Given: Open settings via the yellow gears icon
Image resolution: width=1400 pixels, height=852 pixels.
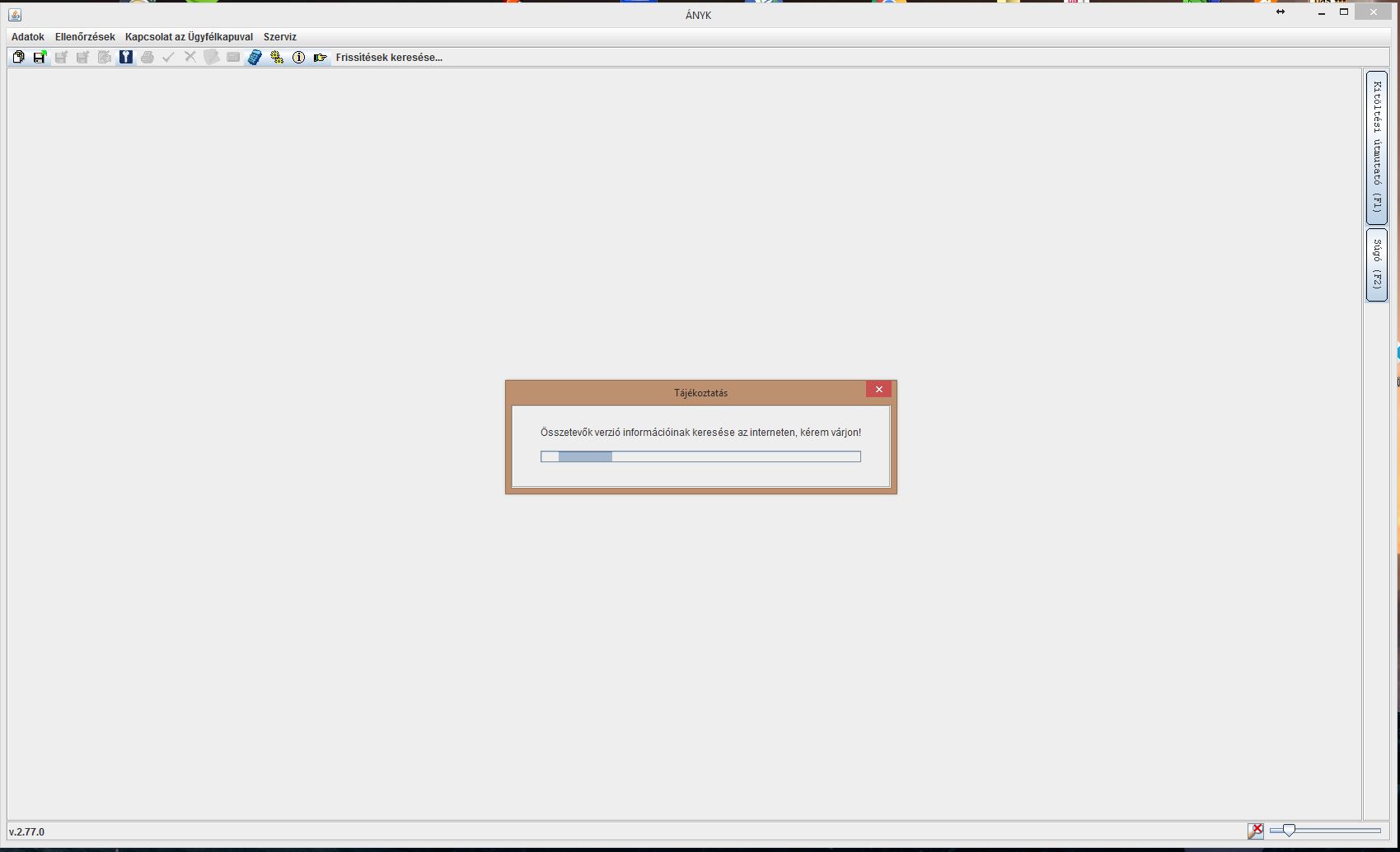Looking at the screenshot, I should coord(277,57).
